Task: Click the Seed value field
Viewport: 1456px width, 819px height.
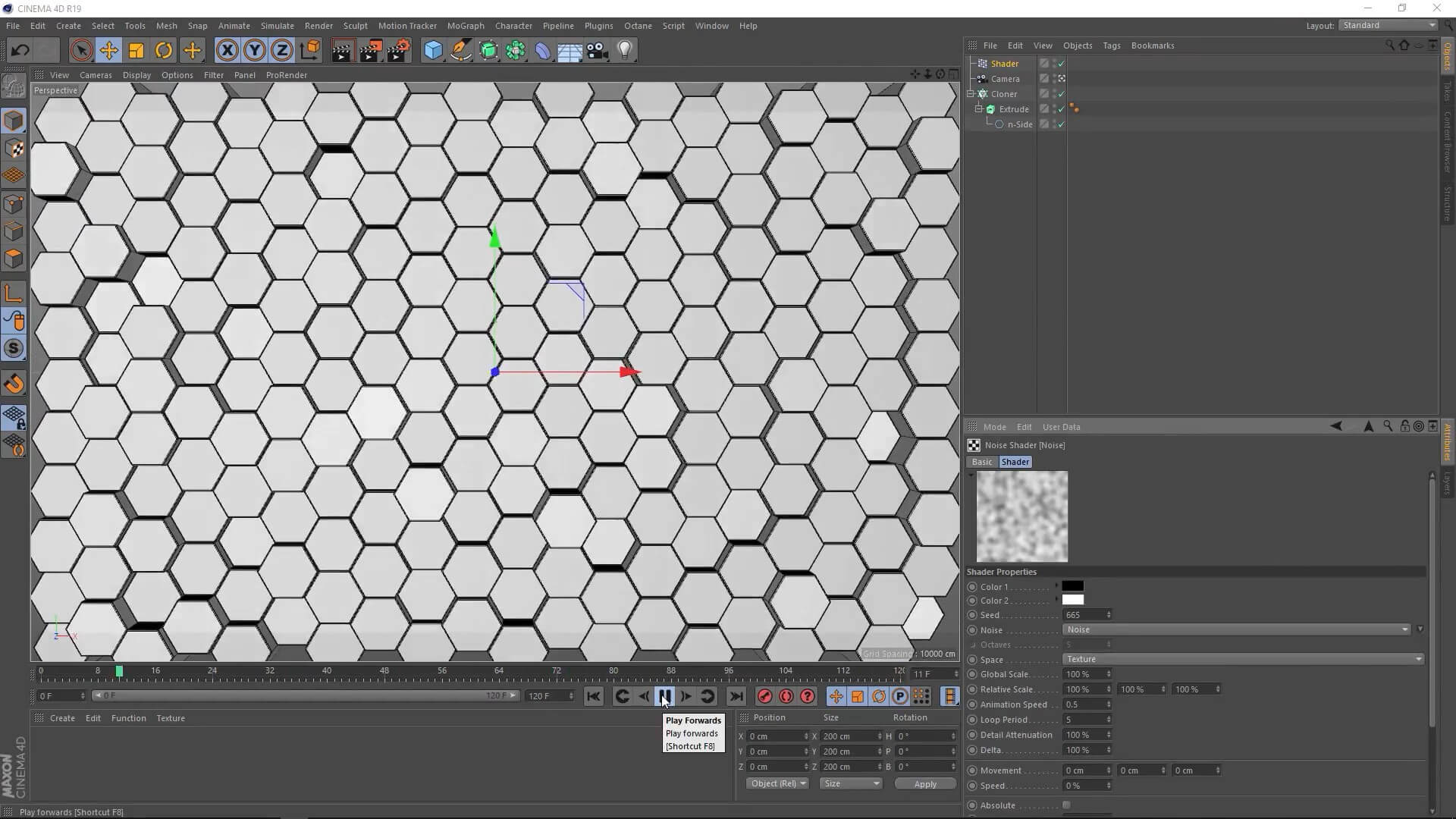Action: click(1083, 615)
